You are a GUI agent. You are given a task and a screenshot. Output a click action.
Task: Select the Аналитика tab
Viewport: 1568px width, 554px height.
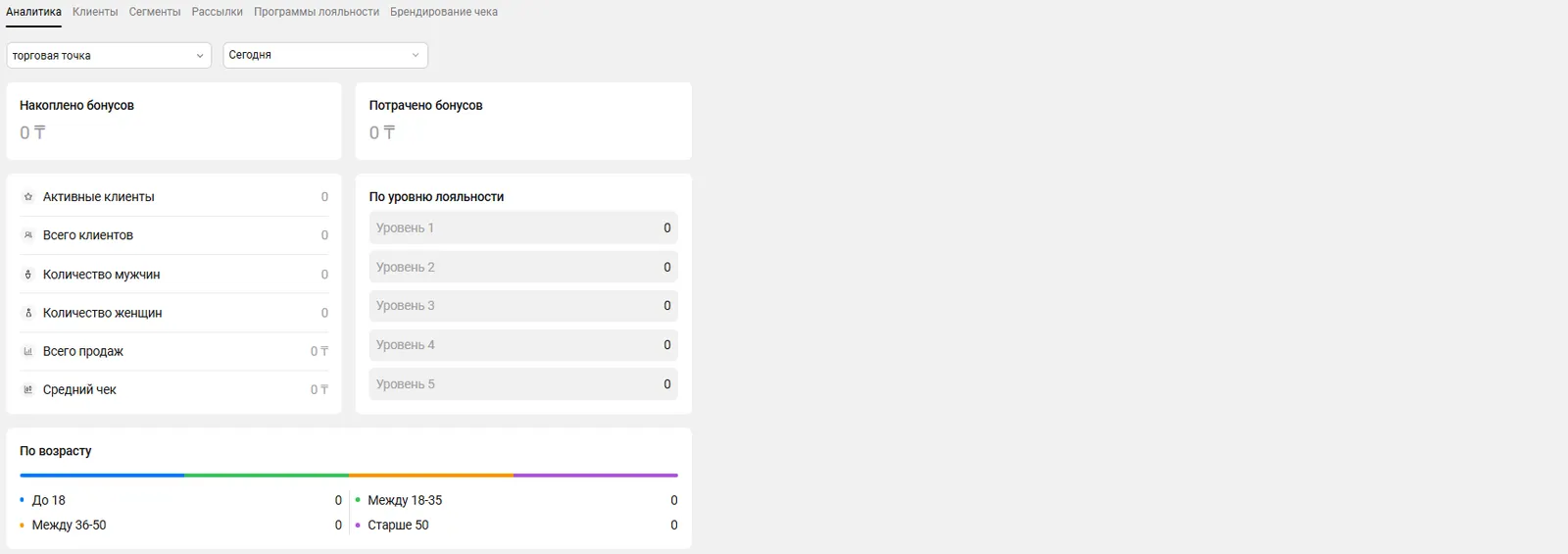[x=33, y=12]
